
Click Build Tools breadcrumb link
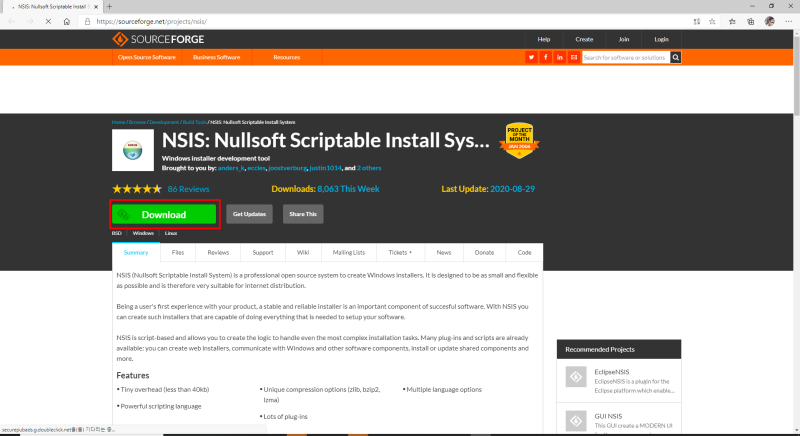point(194,122)
